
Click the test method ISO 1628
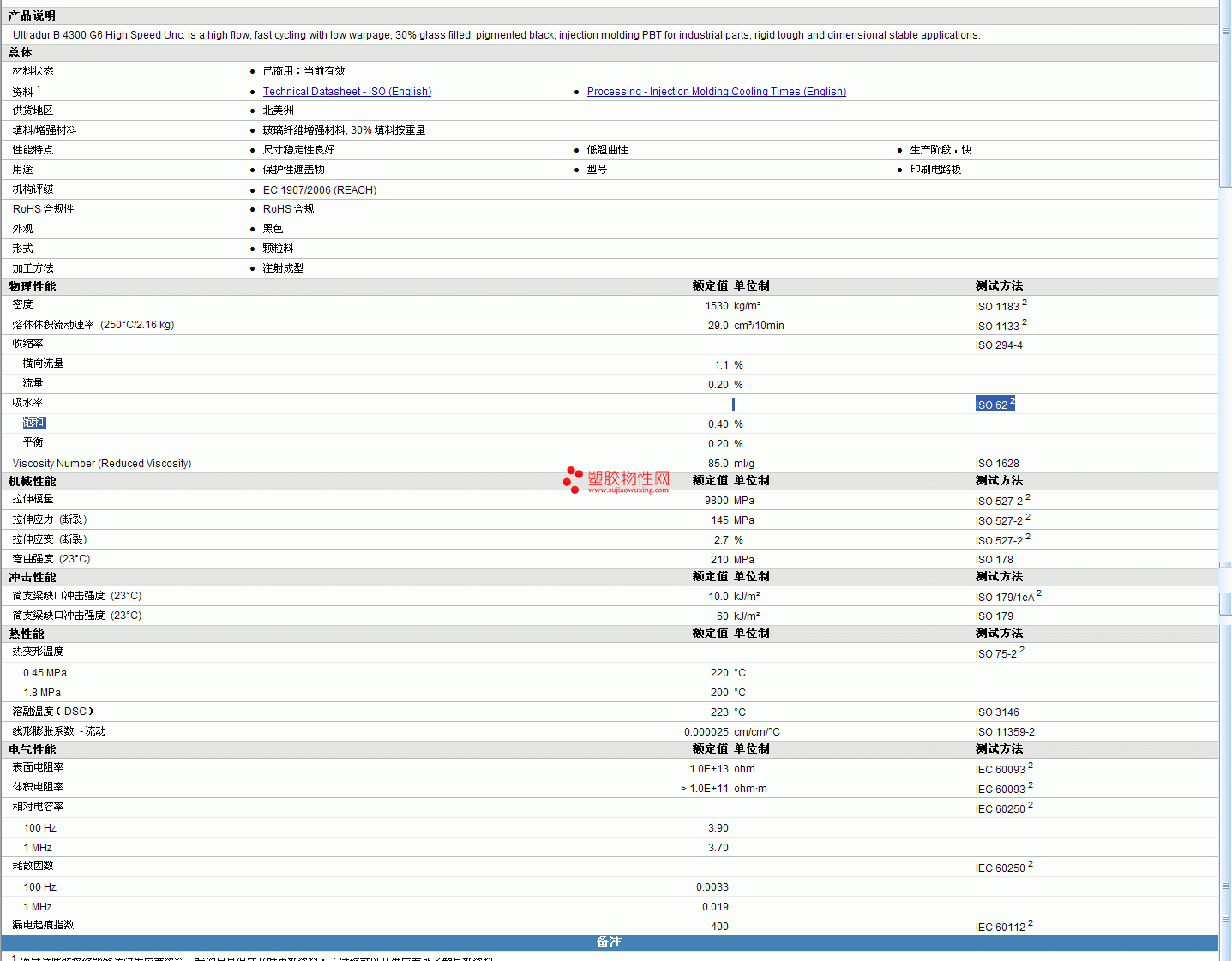[x=998, y=464]
